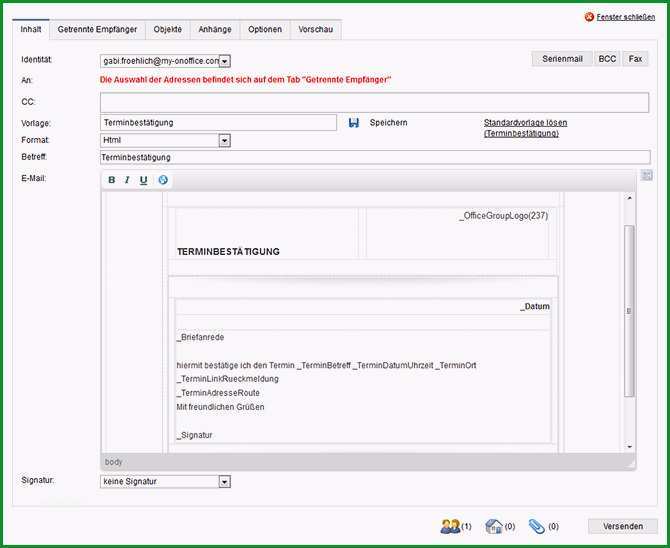Open the recipients people icon
Viewport: 670px width, 548px height.
click(450, 526)
